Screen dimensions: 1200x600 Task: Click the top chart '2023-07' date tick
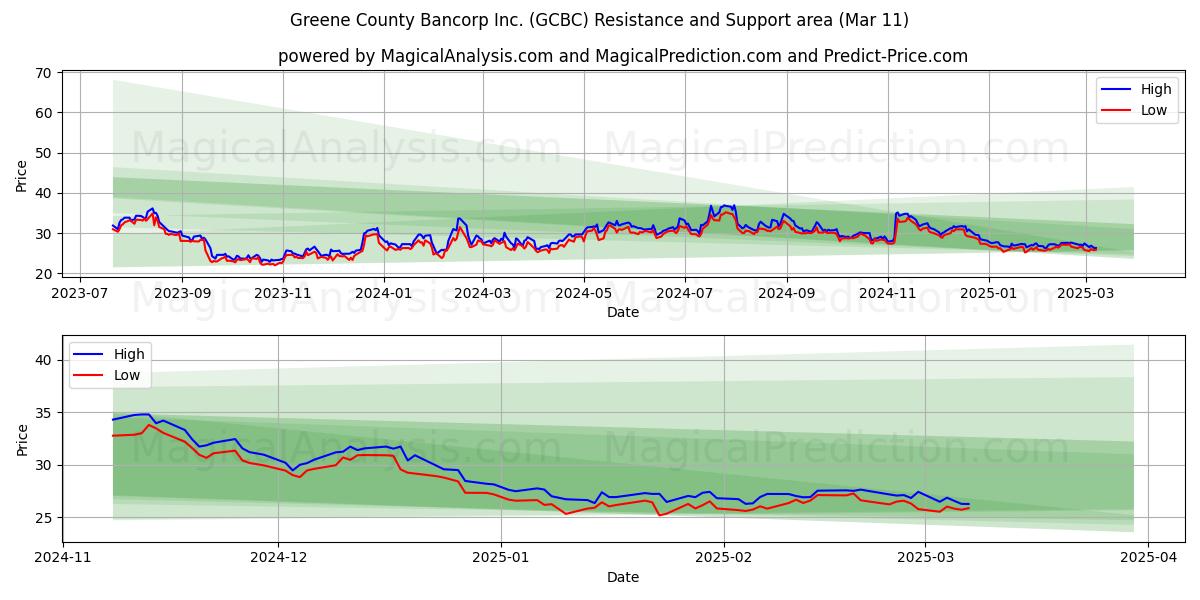pos(79,294)
